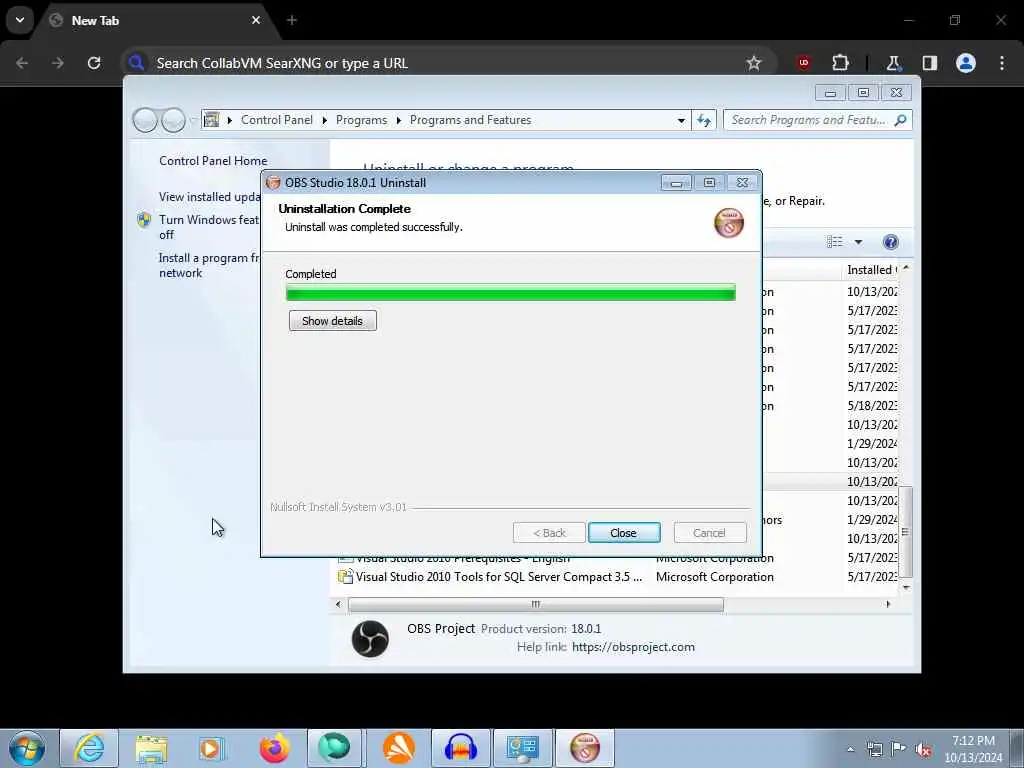Show hidden tray icons arrow
The width and height of the screenshot is (1024, 768).
point(850,749)
